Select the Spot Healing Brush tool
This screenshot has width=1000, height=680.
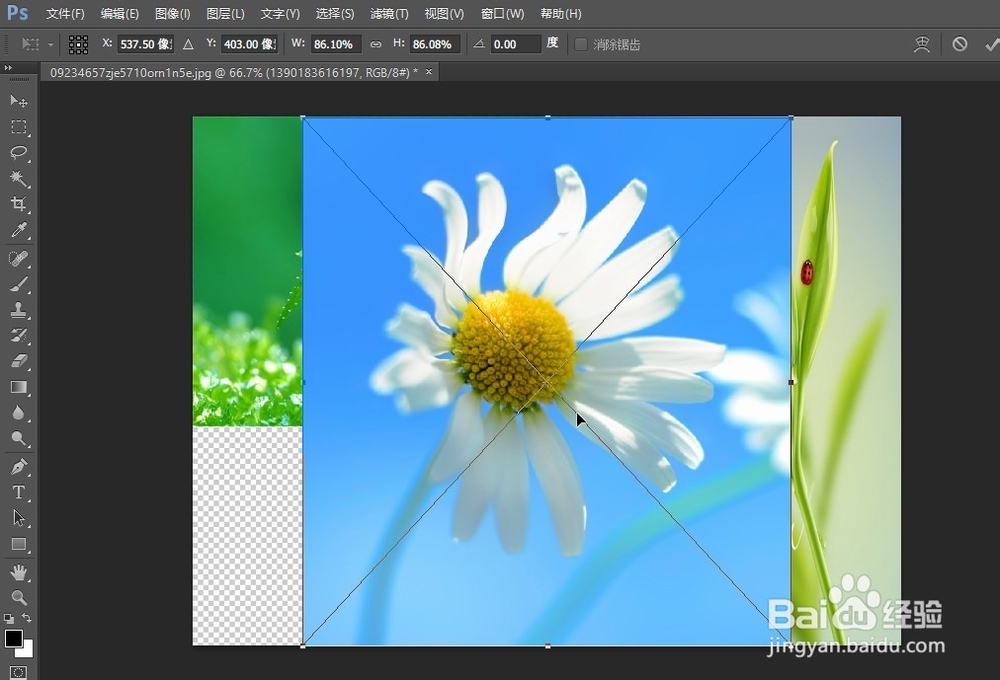18,258
